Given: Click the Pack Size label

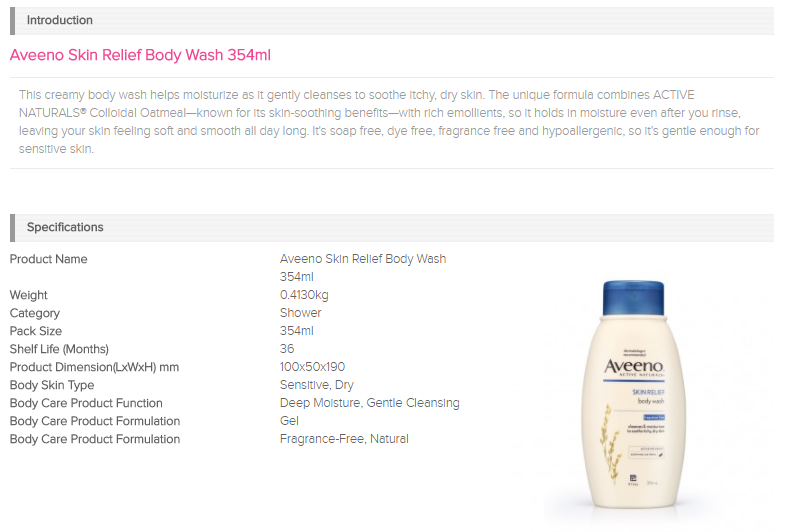Looking at the screenshot, I should click(36, 331).
